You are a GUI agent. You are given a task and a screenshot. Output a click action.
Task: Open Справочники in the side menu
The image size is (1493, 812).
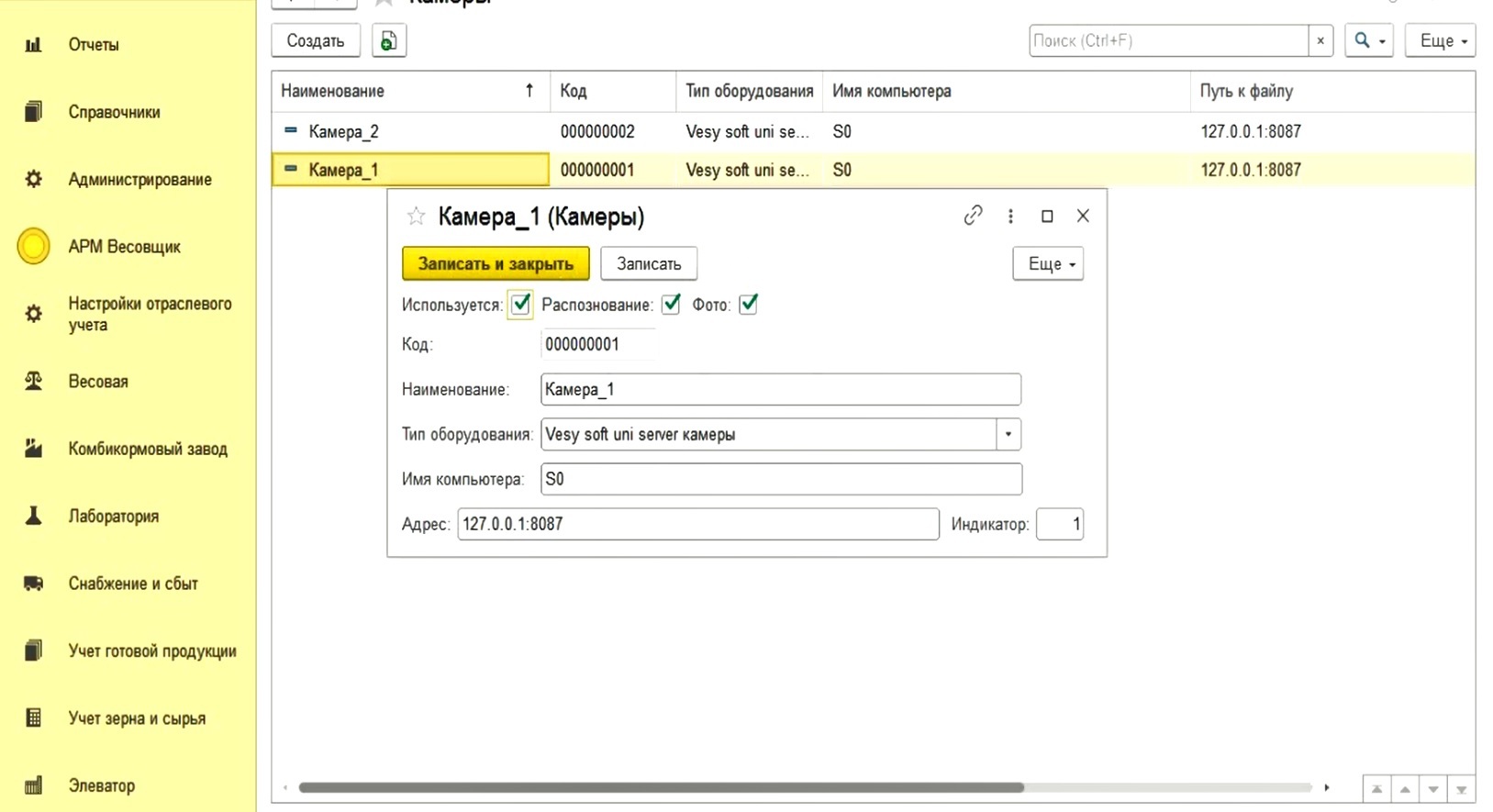114,112
